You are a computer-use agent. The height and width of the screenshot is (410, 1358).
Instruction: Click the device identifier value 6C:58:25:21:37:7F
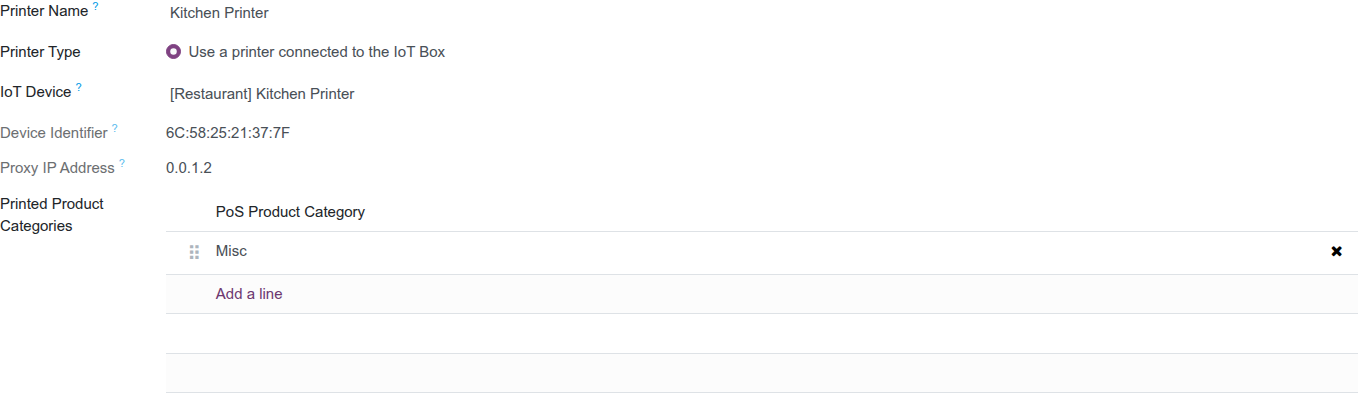pos(228,132)
